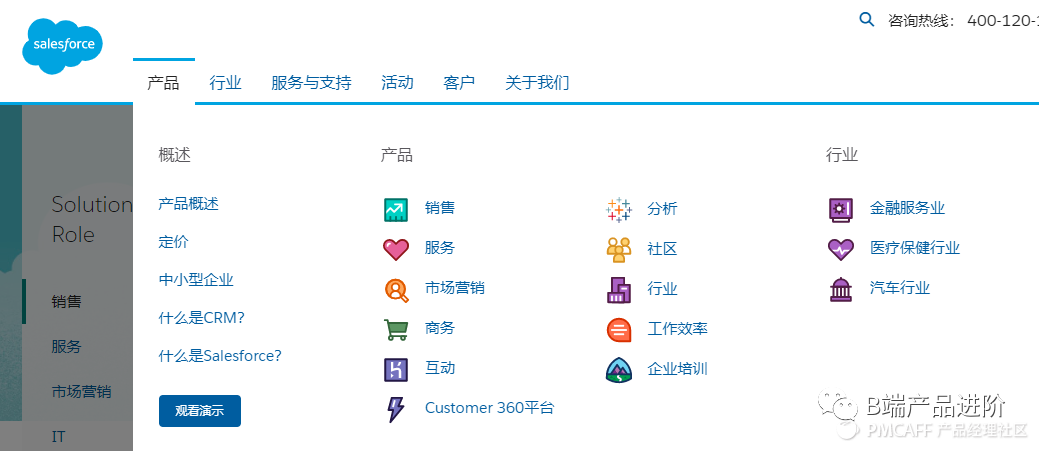The width and height of the screenshot is (1039, 451).
Task: Select IT in the dimmed left sidebar
Action: point(58,436)
